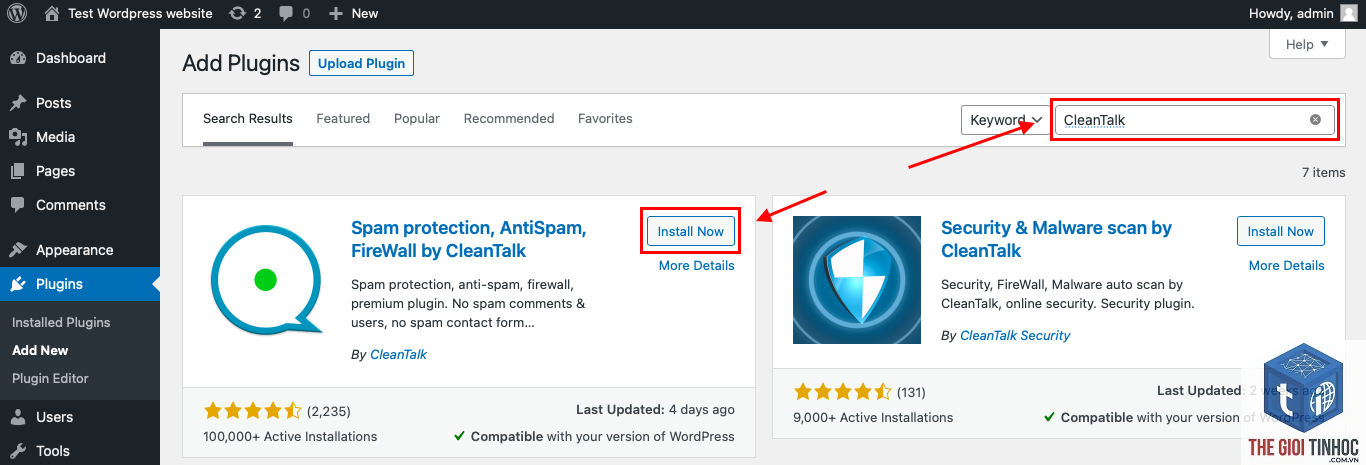Open the comments bubble in admin bar

[x=295, y=13]
